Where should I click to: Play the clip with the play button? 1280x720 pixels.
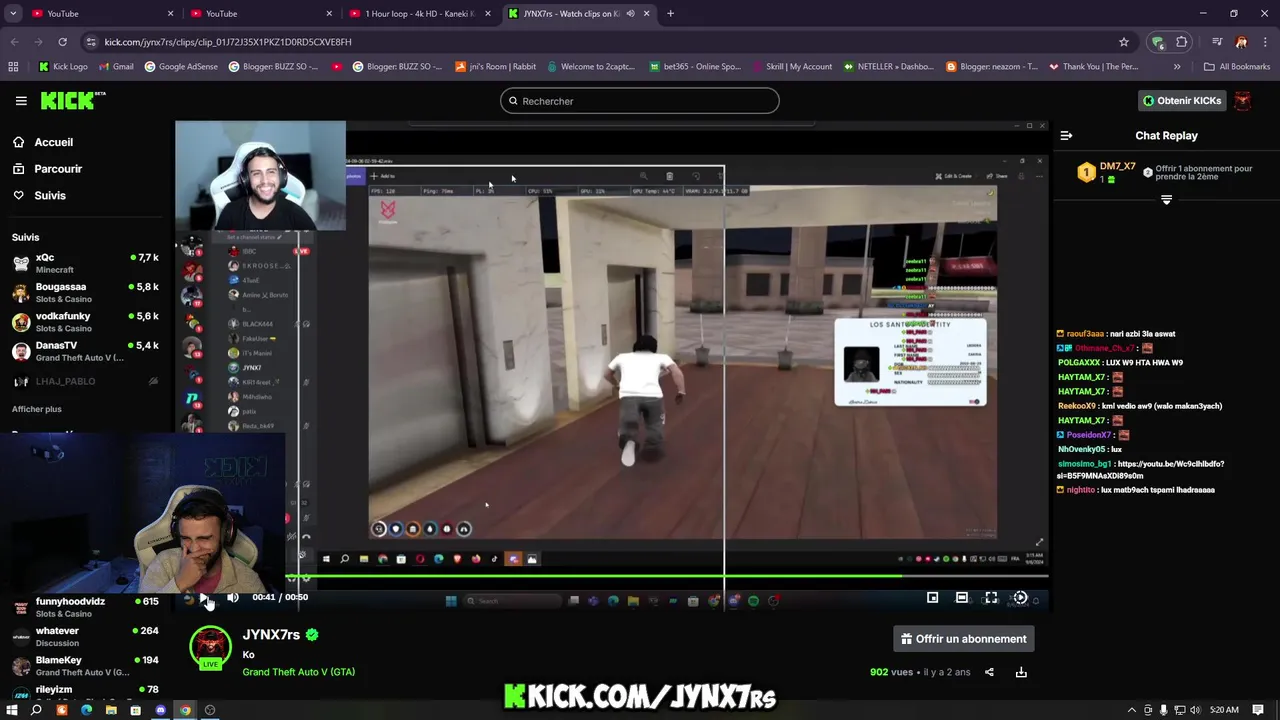click(x=204, y=598)
